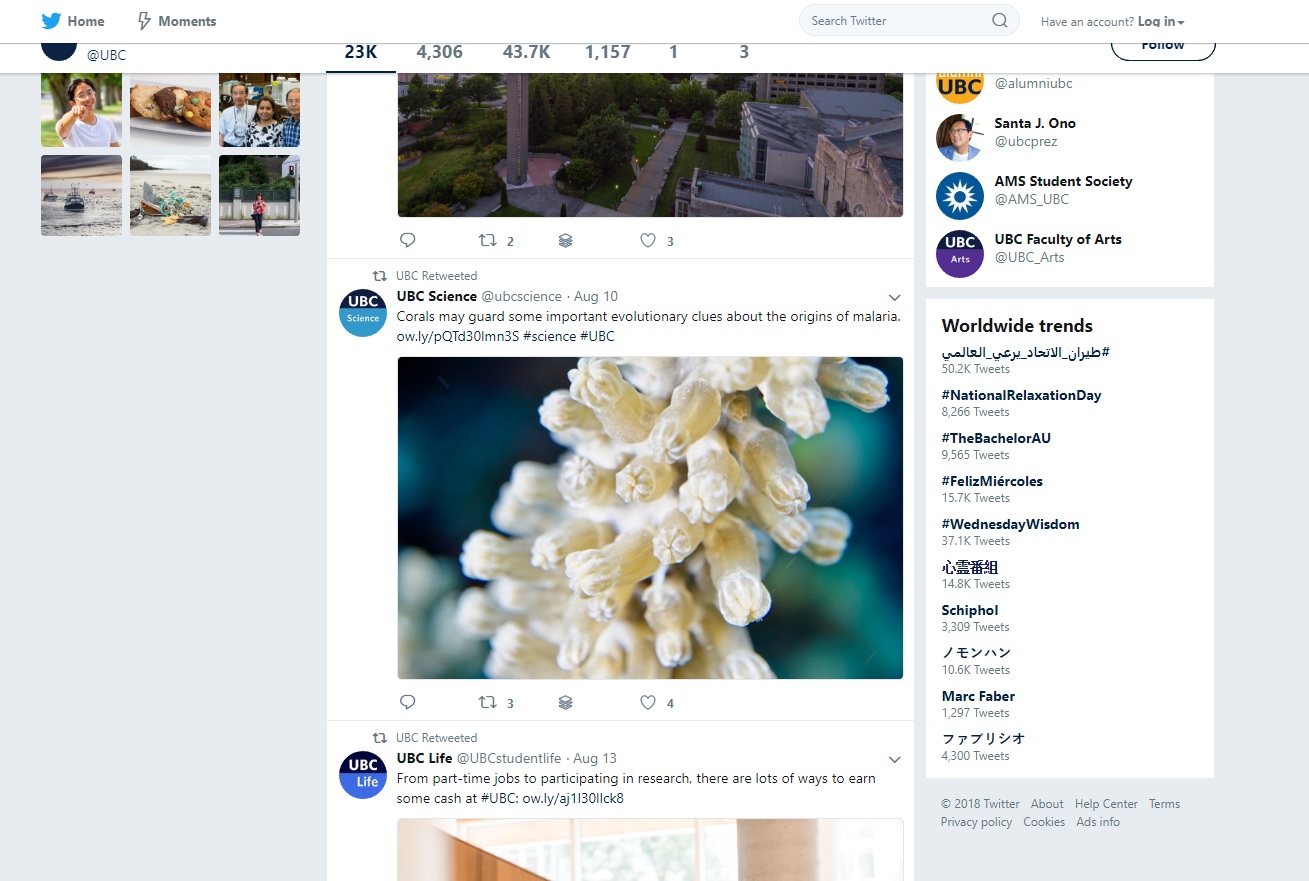The image size is (1309, 881).
Task: Open the #FelizMiércoles trend
Action: click(992, 481)
